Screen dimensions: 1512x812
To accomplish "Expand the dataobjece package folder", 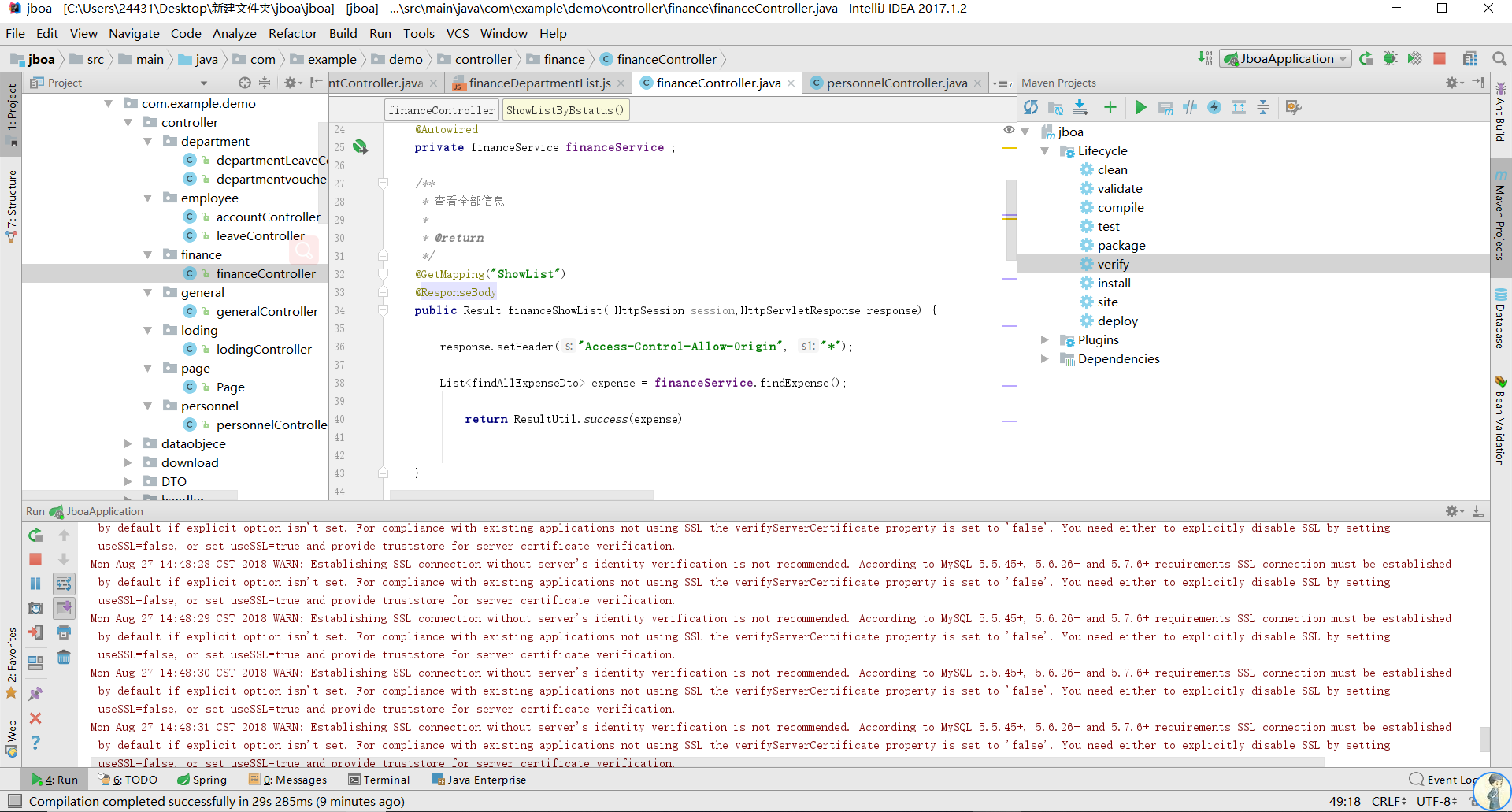I will (x=128, y=444).
